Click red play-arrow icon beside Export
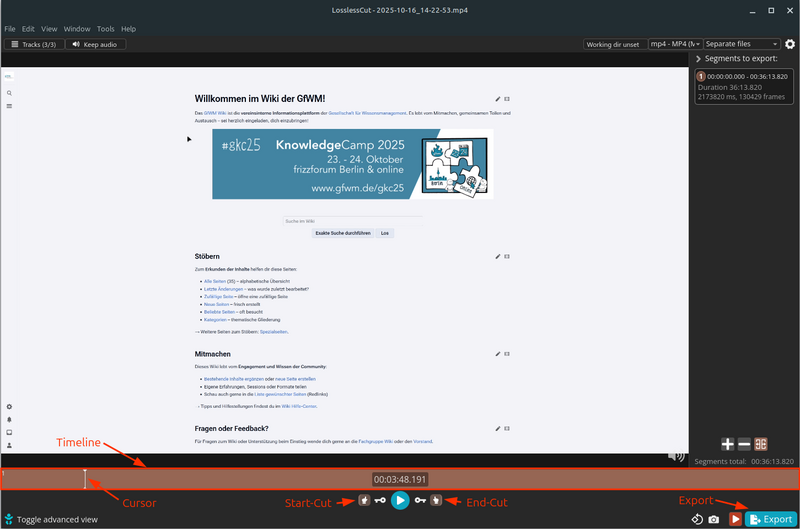Image resolution: width=800 pixels, height=529 pixels. pyautogui.click(x=735, y=519)
